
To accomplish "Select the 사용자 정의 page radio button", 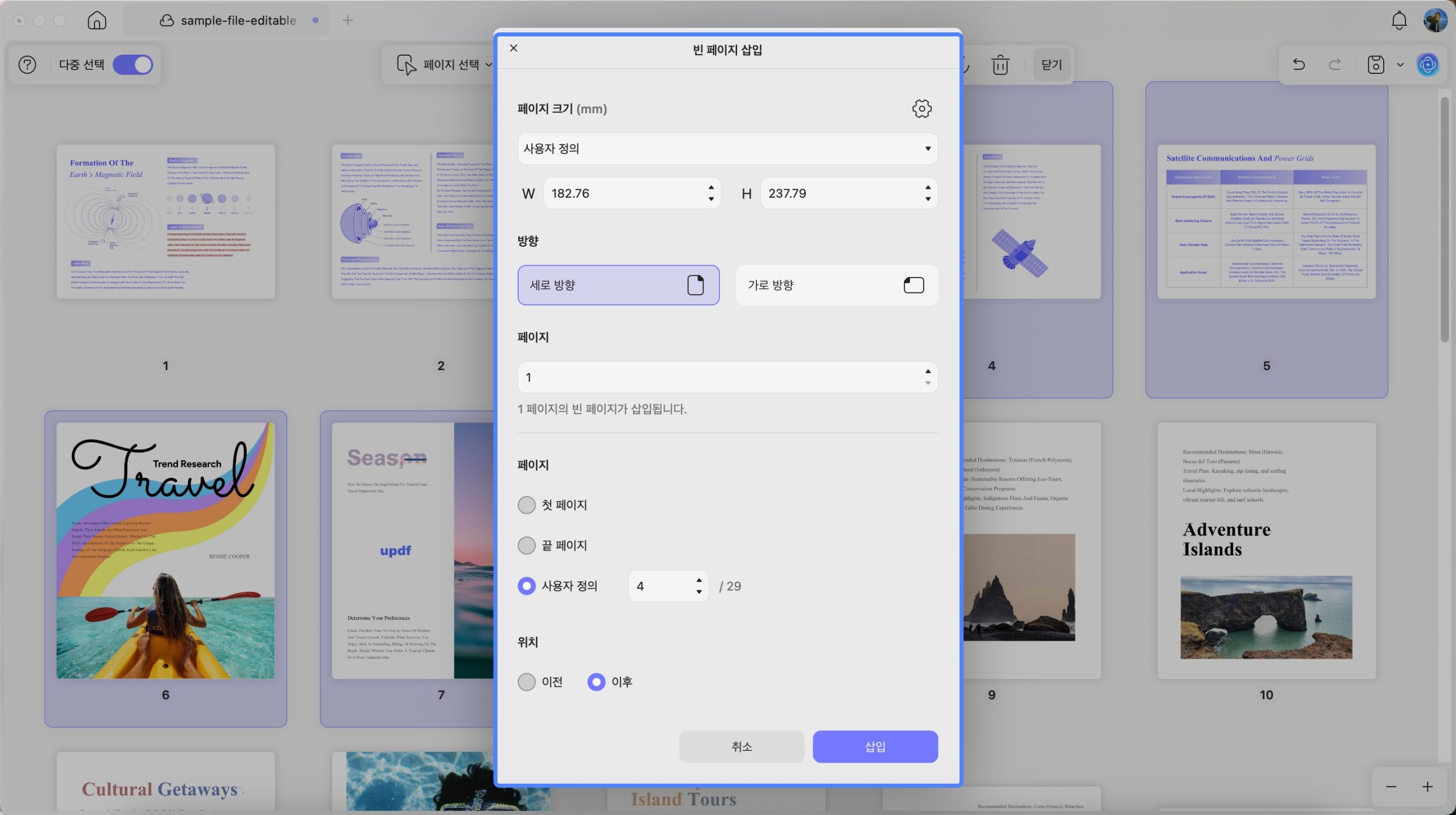I will 527,586.
